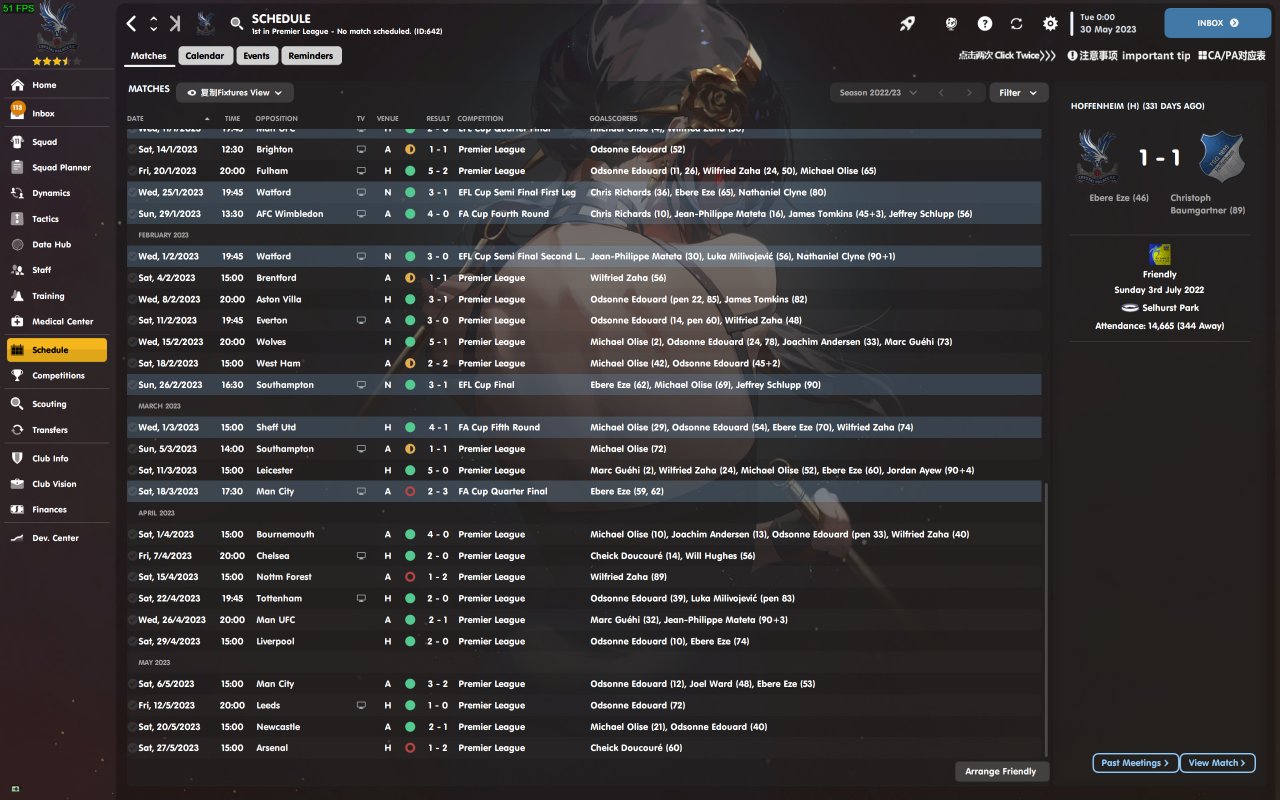Tick the check circle on the Newcastle row
Screen dimensions: 1280x800
132,727
